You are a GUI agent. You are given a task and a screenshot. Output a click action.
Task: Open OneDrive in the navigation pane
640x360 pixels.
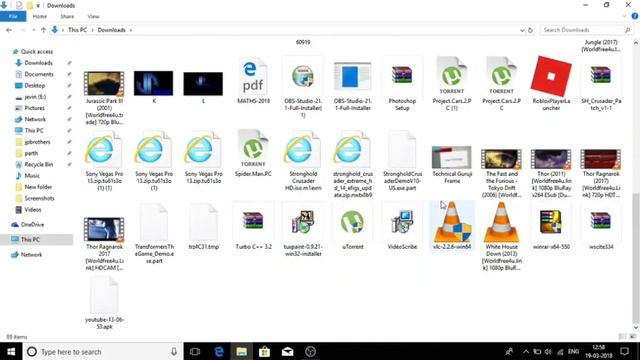32,224
